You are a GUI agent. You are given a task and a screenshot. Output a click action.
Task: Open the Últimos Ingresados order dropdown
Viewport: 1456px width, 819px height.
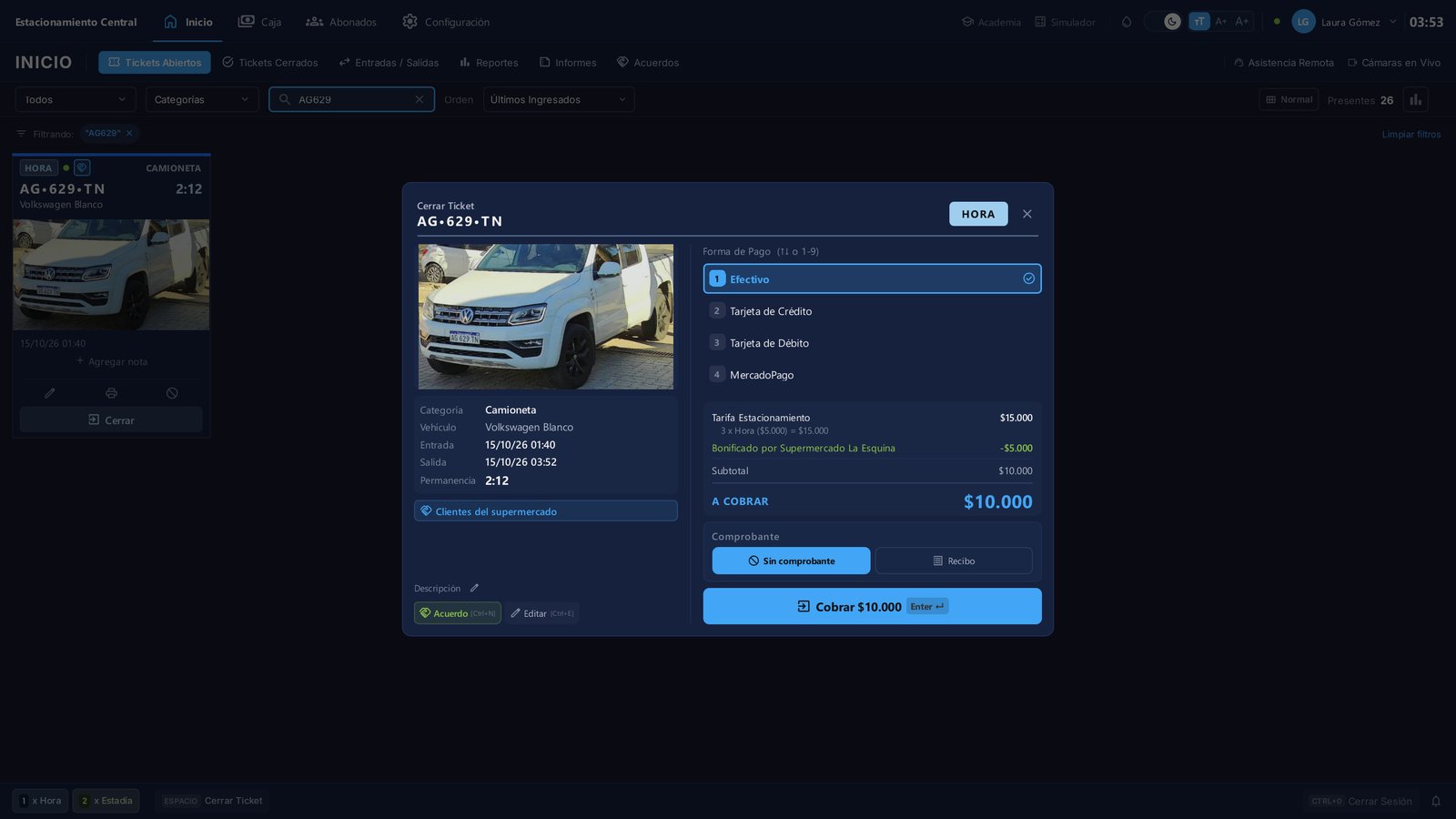tap(559, 99)
